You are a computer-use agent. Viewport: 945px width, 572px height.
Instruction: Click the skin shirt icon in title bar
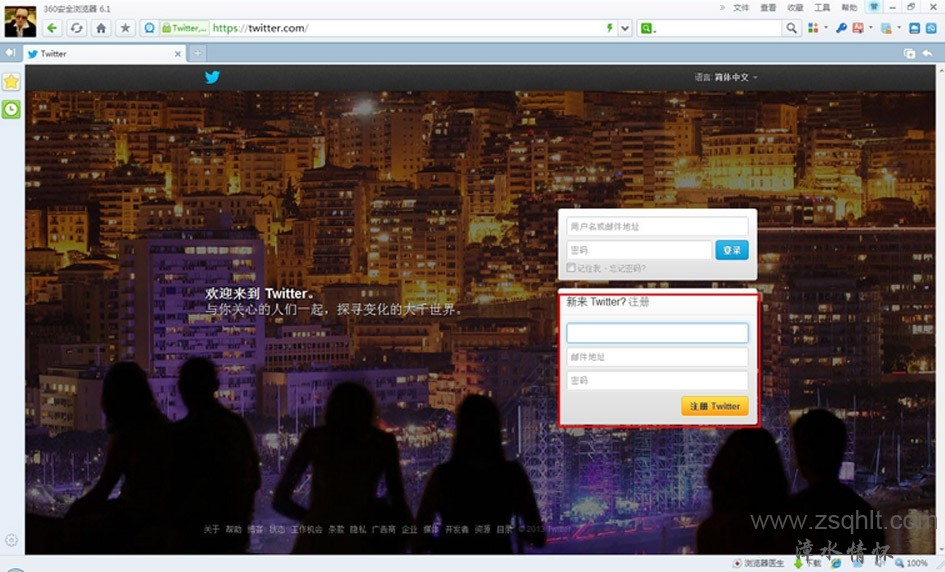(x=873, y=7)
